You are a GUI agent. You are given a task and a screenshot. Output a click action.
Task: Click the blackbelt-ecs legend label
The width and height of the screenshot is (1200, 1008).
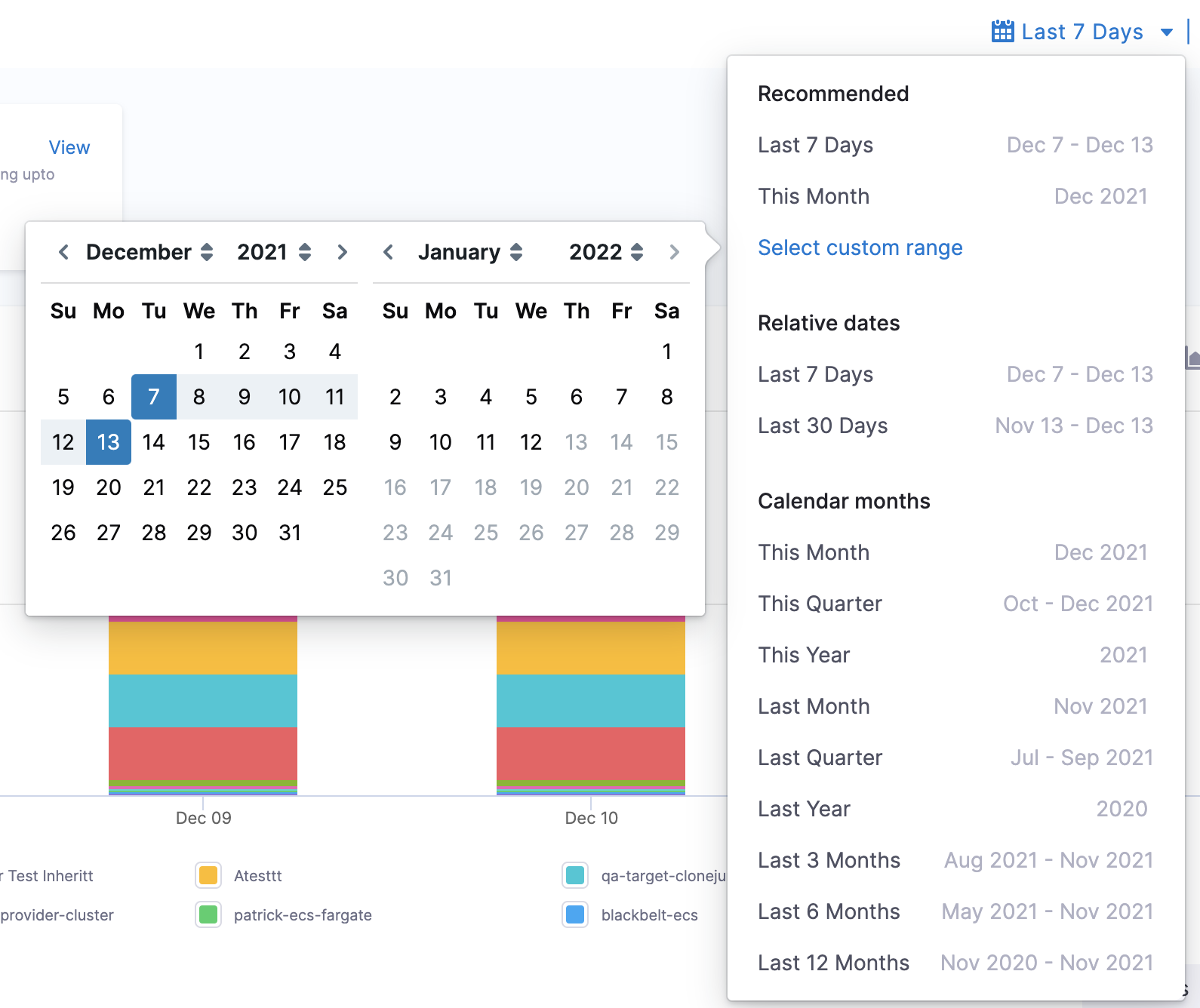650,915
